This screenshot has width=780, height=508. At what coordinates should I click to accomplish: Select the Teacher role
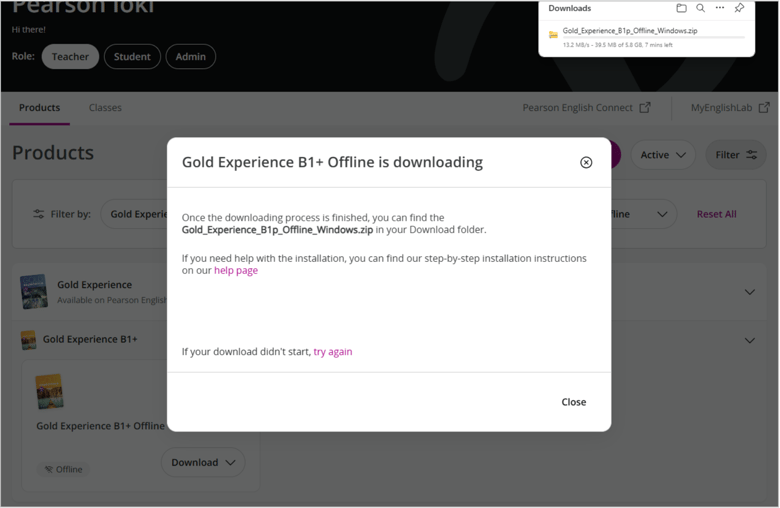tap(70, 57)
